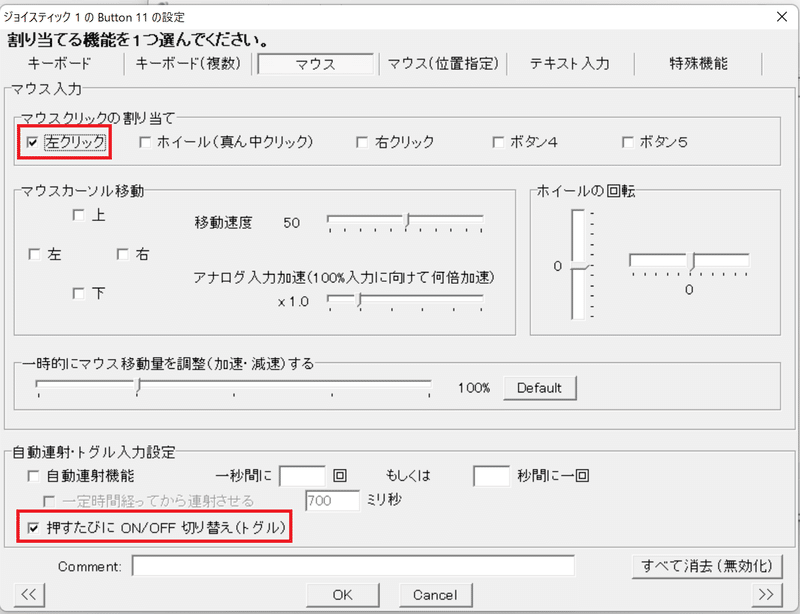Select the マウス tab
The height and width of the screenshot is (614, 800).
(x=315, y=64)
